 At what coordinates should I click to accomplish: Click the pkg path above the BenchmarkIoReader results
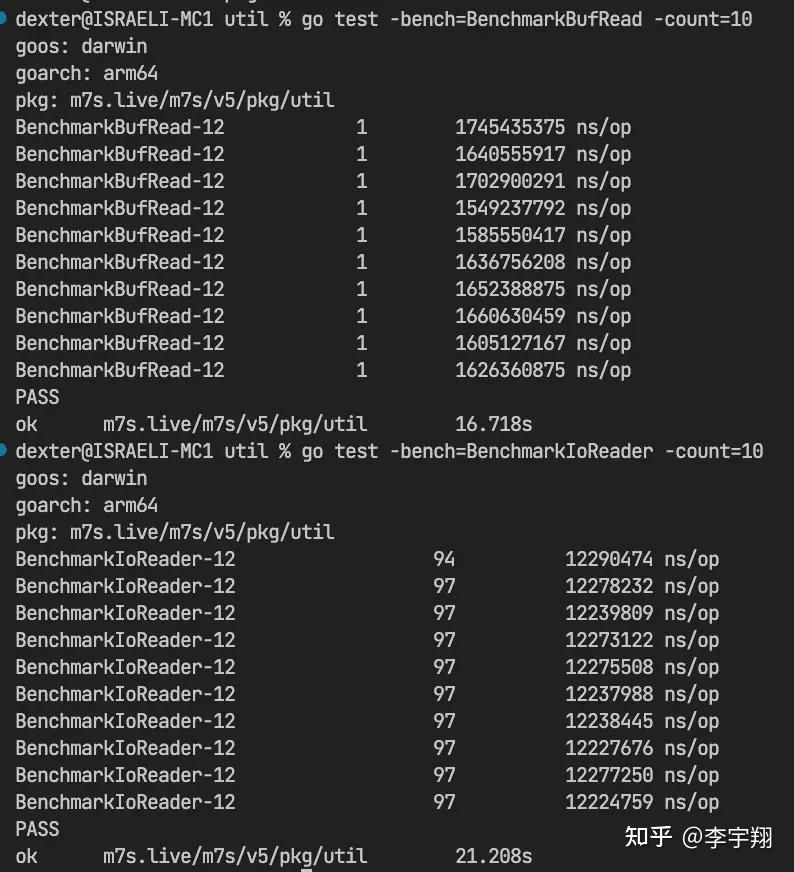(175, 532)
